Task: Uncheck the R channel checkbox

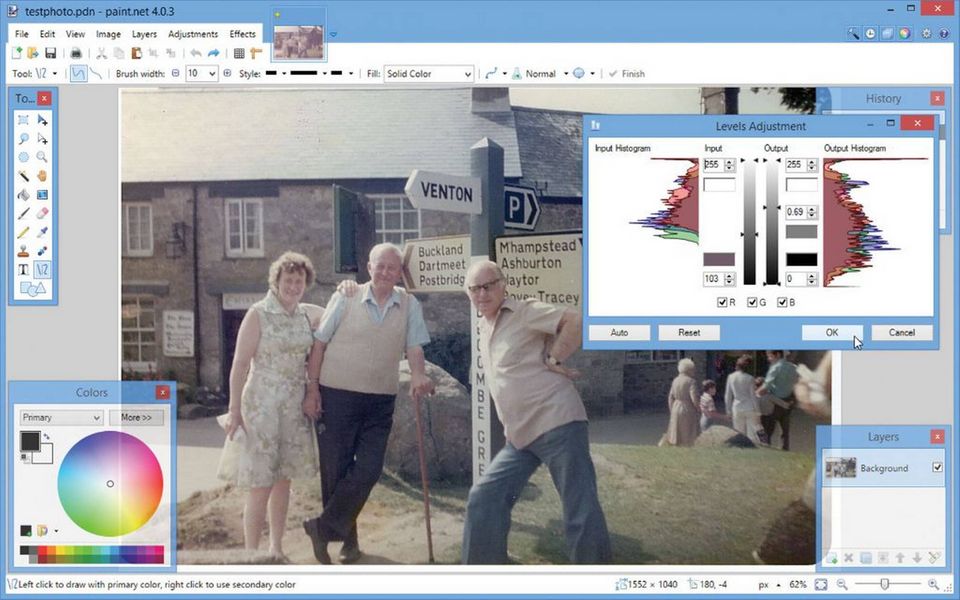Action: pyautogui.click(x=723, y=303)
